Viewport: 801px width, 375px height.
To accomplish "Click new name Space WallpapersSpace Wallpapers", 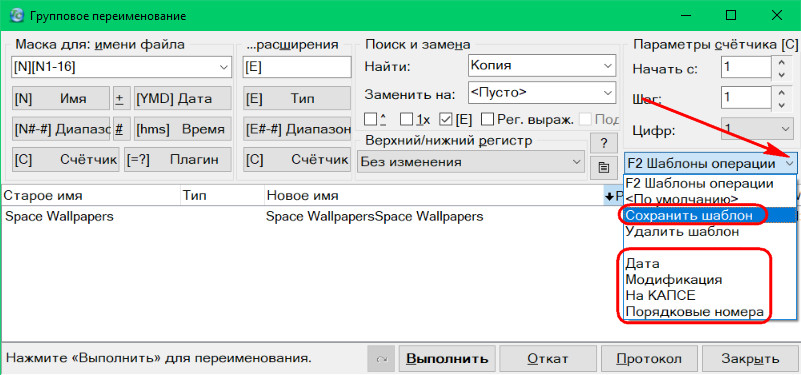I will coord(374,217).
